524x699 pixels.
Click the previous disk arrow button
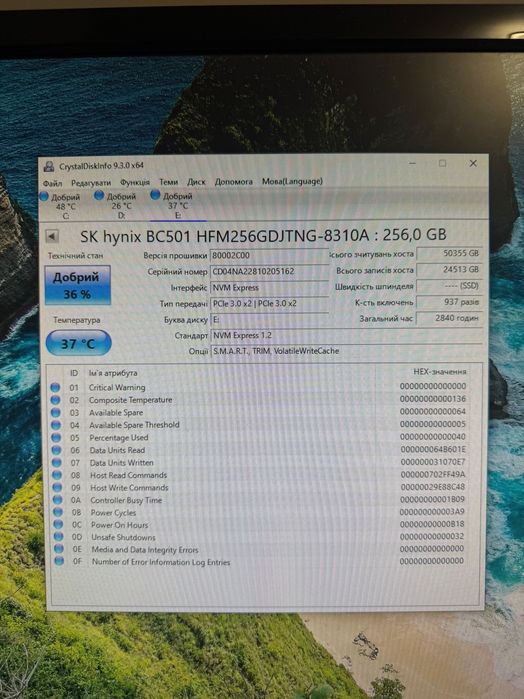[x=52, y=236]
